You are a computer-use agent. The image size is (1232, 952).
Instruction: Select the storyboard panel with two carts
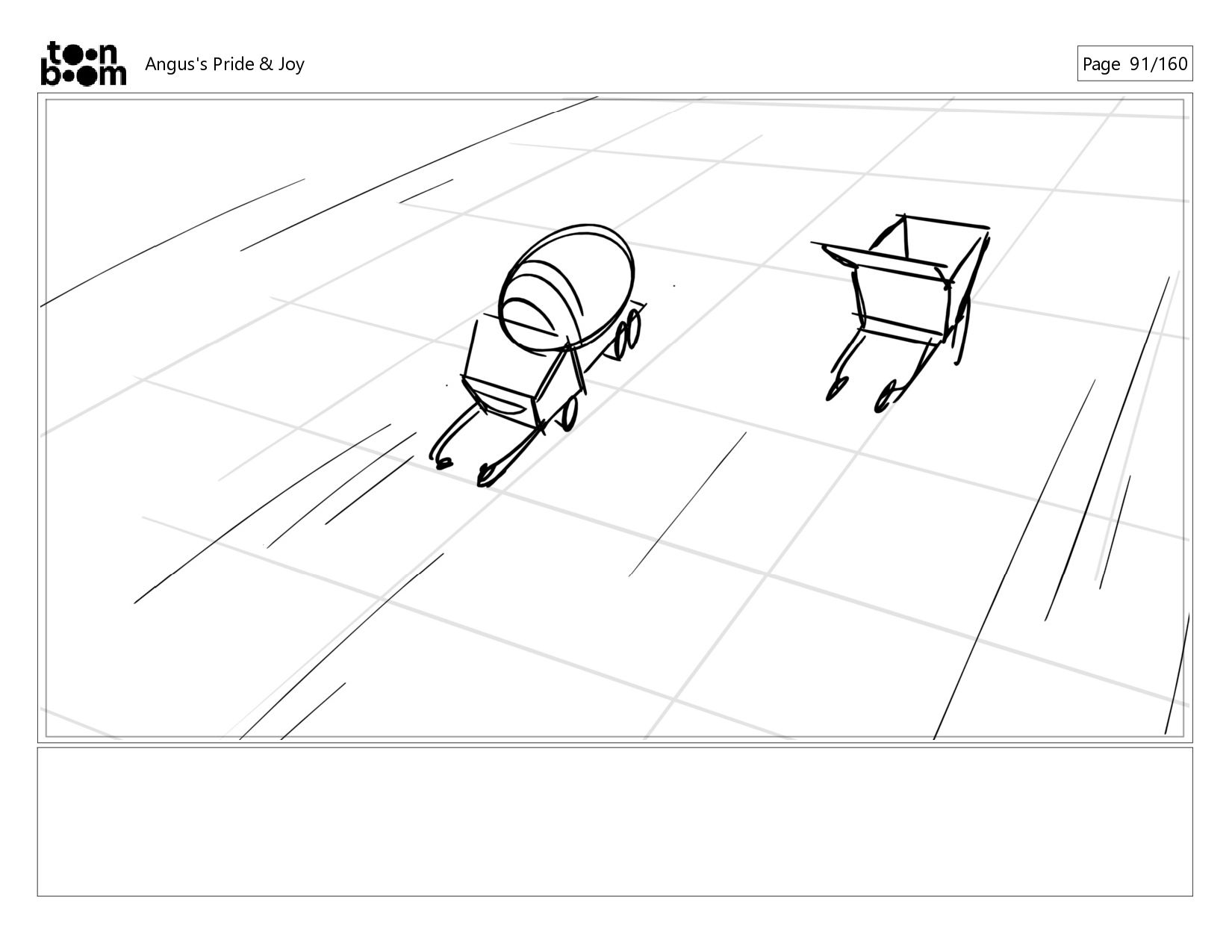click(x=615, y=418)
